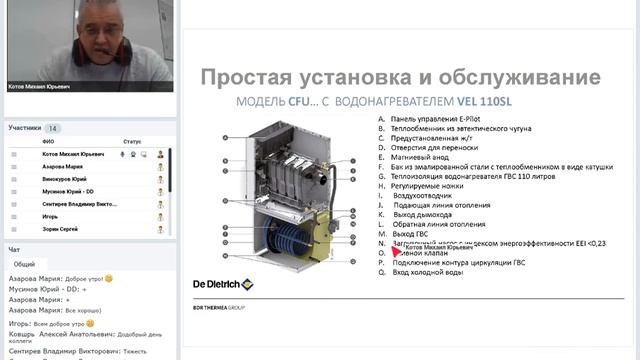Sort by the Статус column header
This screenshot has height=360, width=640.
(x=132, y=142)
